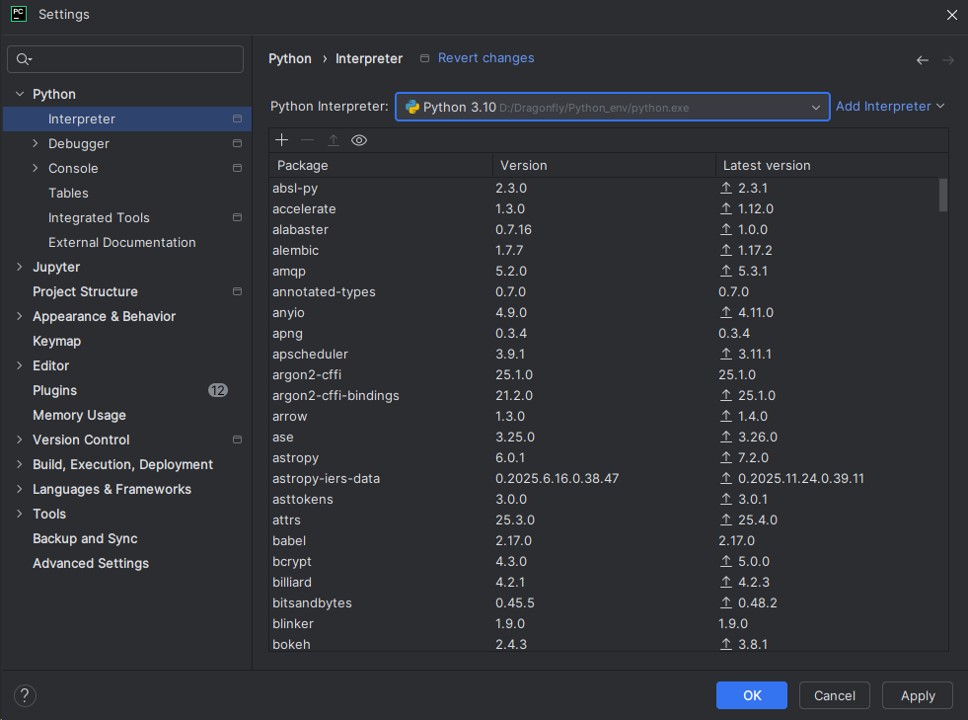
Task: Select the argon2-cffi-bindings package row
Action: pos(604,395)
